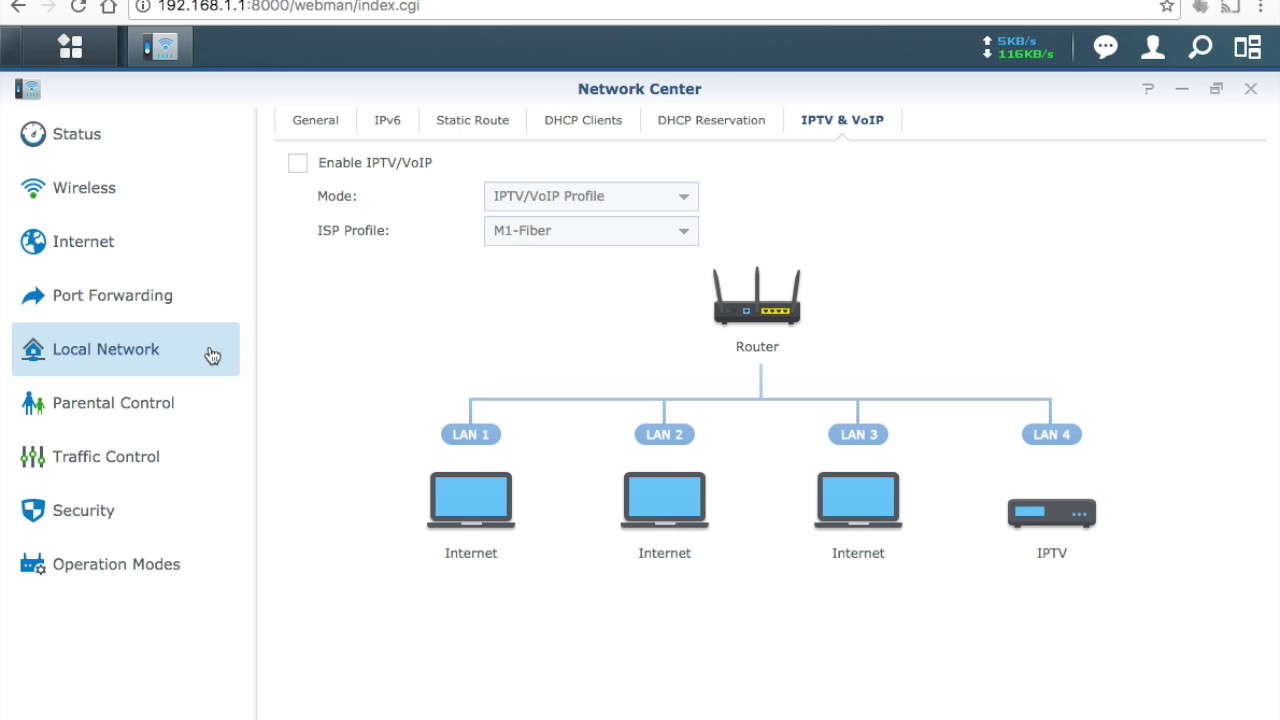Click the Network Center taskbar icon
The width and height of the screenshot is (1280, 720).
[x=160, y=47]
